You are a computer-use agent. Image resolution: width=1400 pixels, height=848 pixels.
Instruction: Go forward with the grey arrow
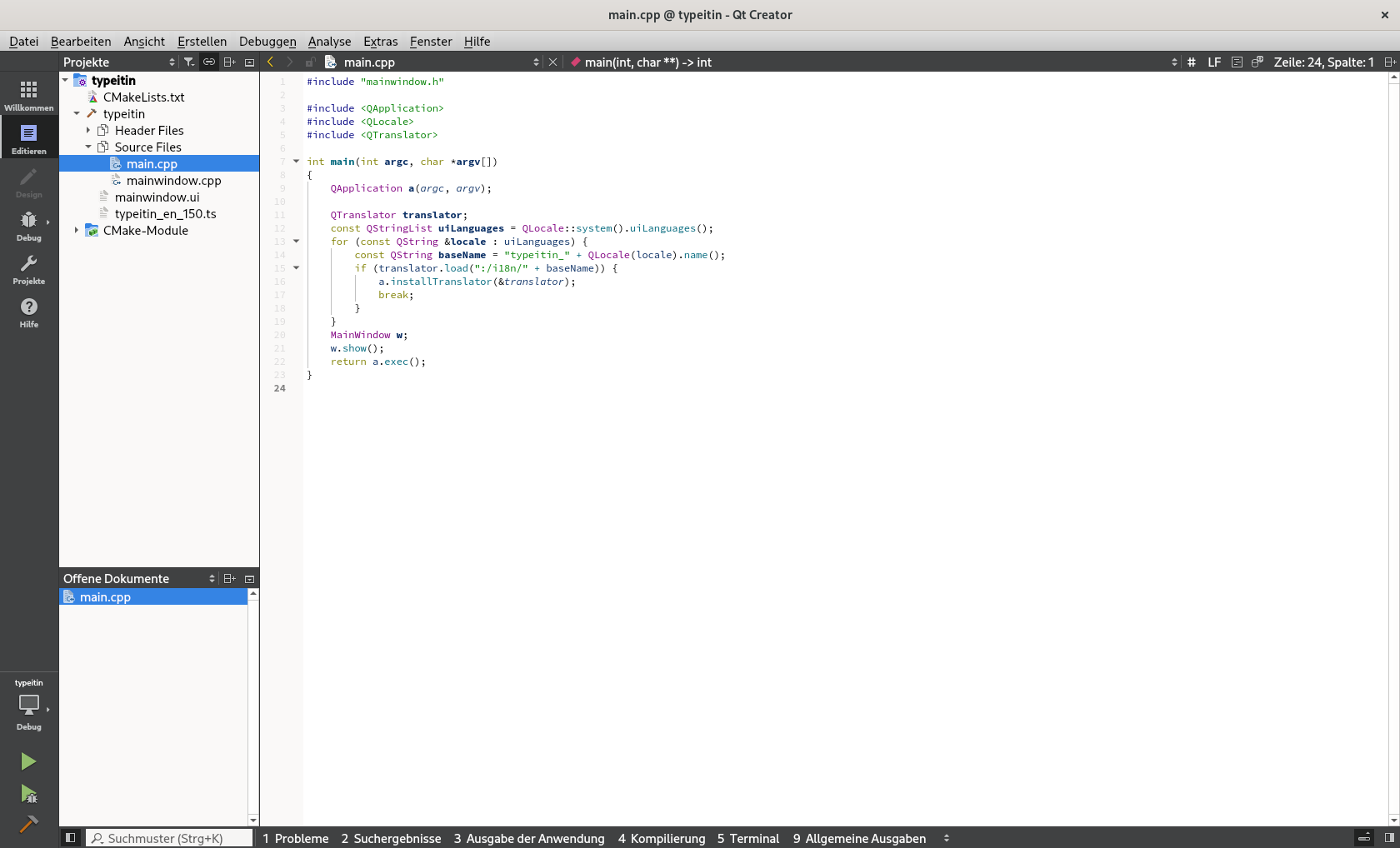click(x=289, y=62)
